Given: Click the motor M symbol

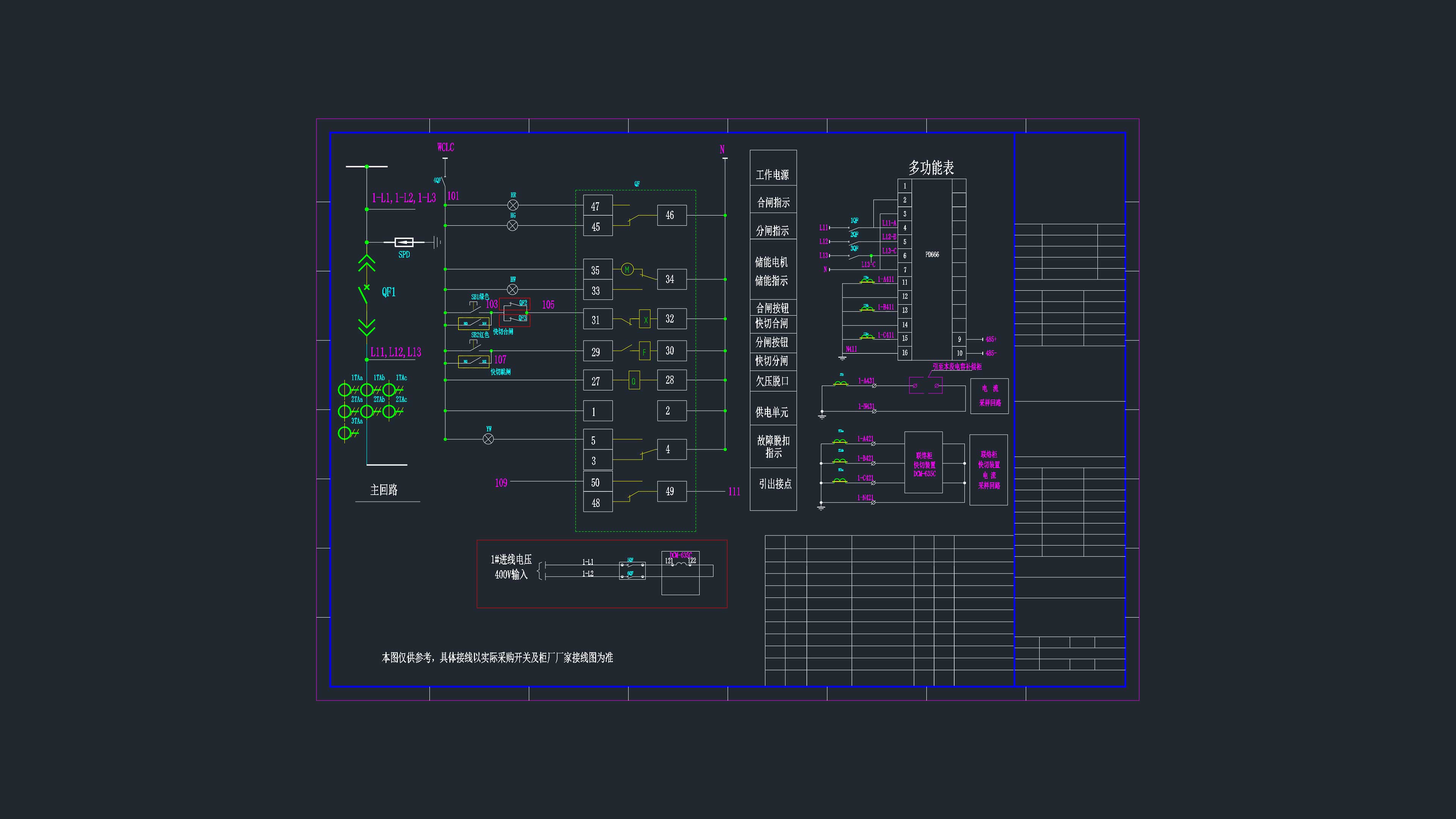Looking at the screenshot, I should (x=627, y=270).
